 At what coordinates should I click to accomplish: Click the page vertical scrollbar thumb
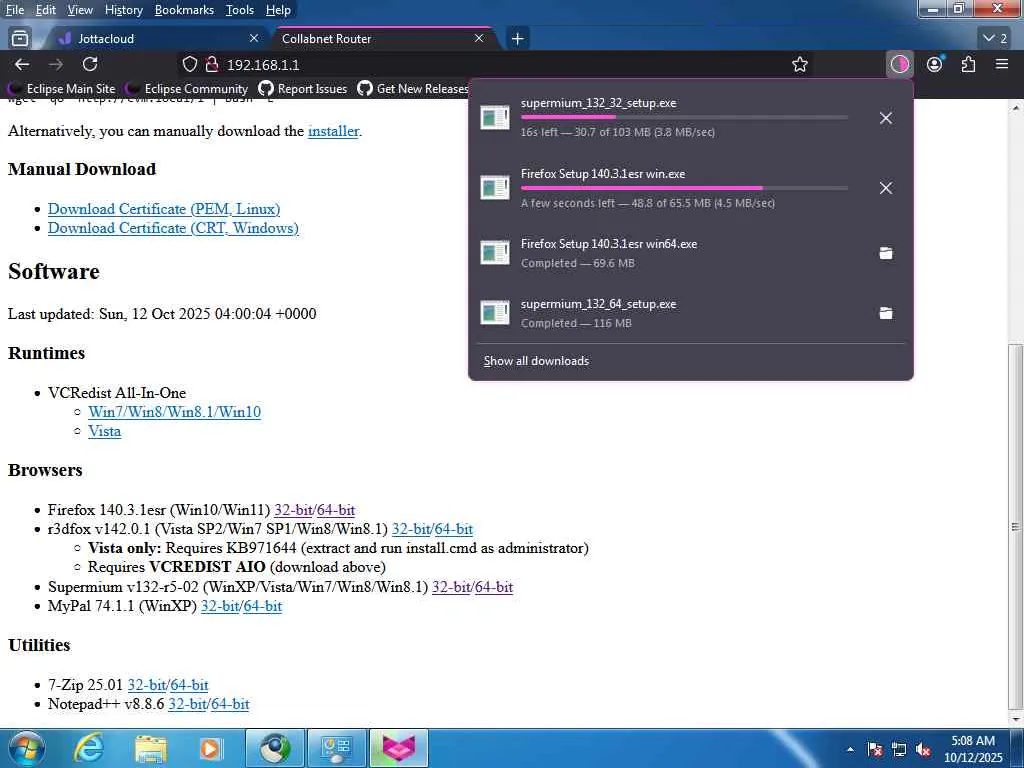[x=1016, y=525]
